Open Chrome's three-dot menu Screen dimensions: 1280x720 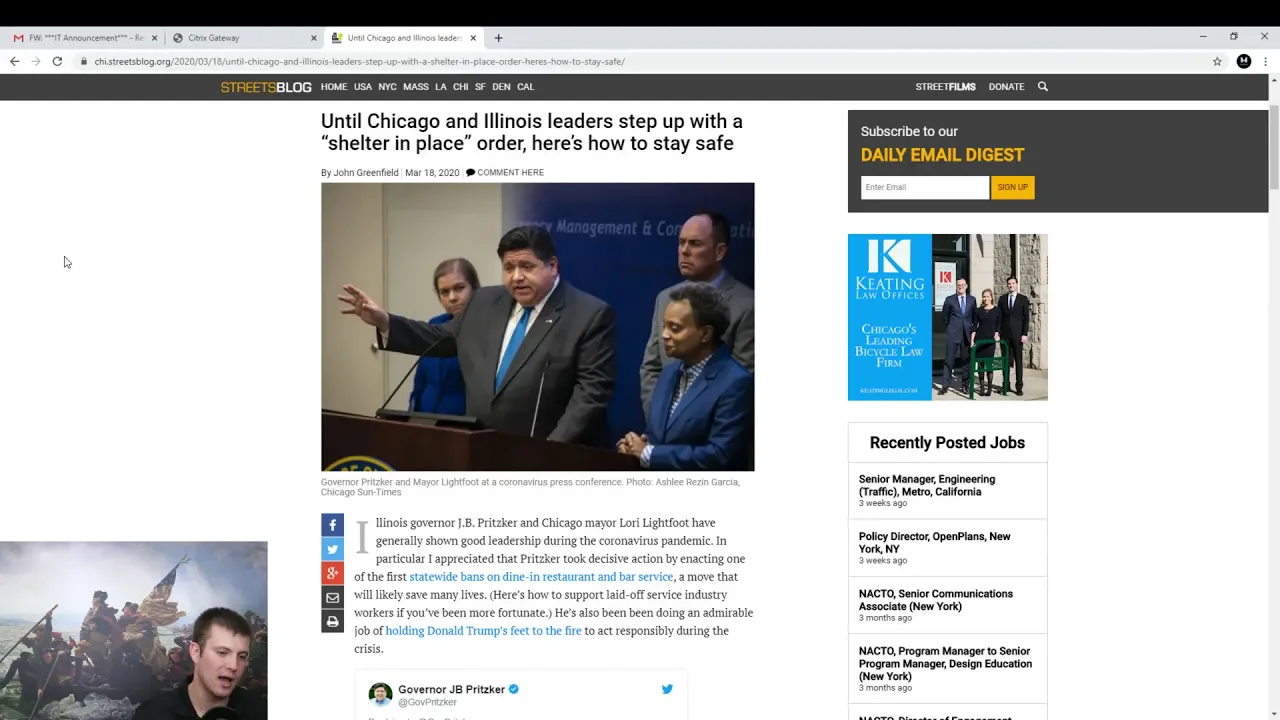point(1265,61)
